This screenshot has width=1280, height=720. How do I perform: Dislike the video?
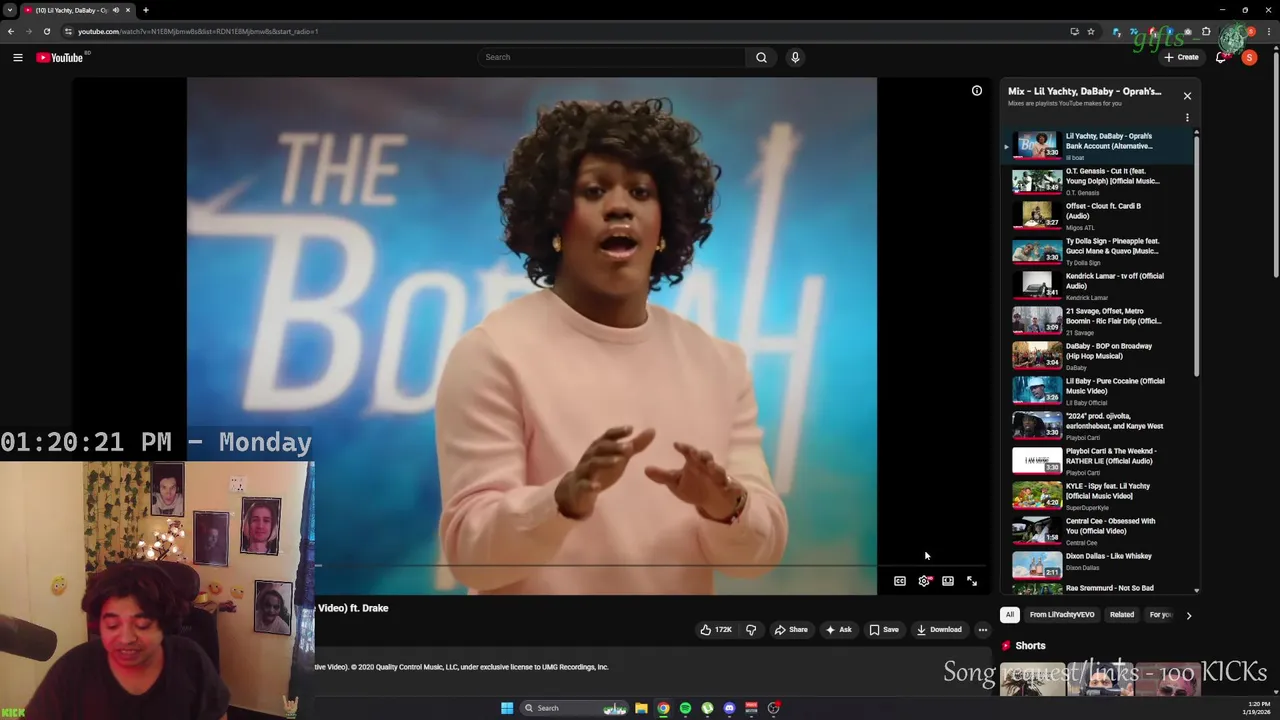click(x=751, y=630)
